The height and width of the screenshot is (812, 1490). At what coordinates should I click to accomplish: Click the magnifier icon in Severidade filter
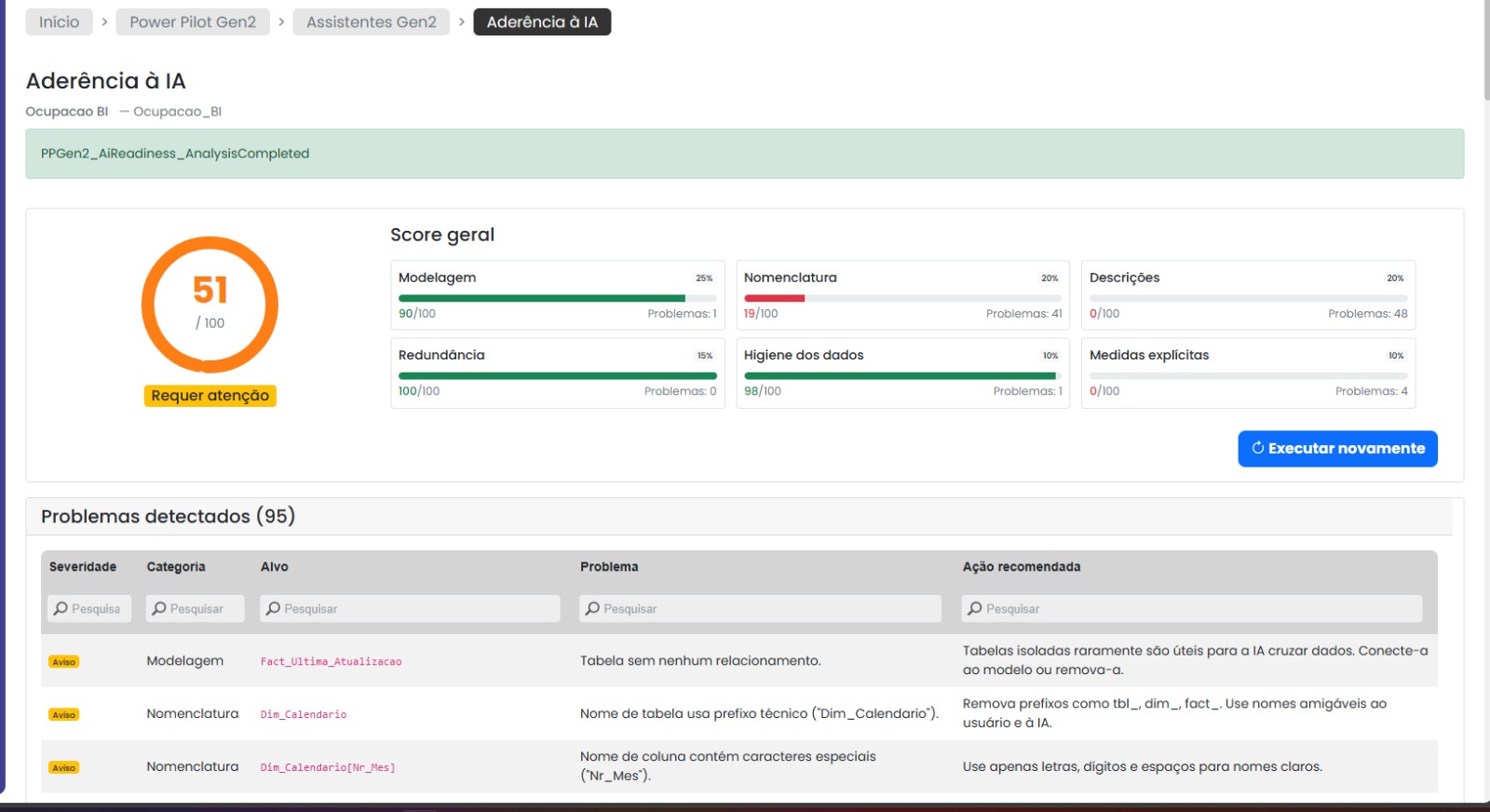click(61, 609)
